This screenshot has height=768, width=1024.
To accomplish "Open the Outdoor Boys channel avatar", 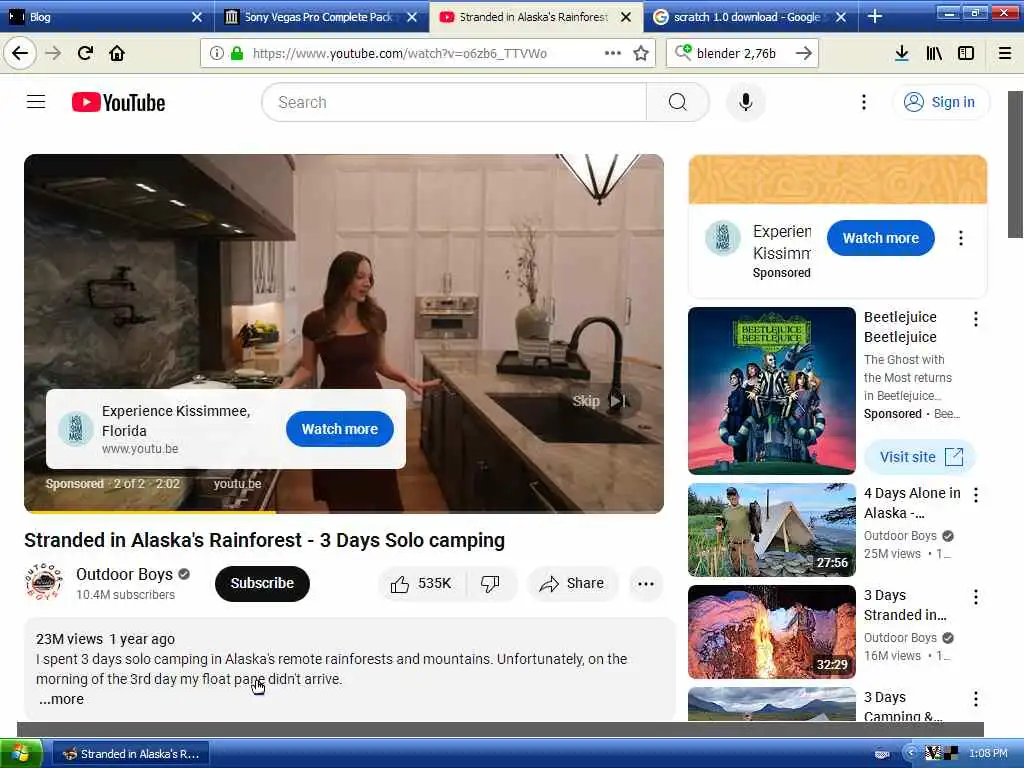I will (44, 582).
